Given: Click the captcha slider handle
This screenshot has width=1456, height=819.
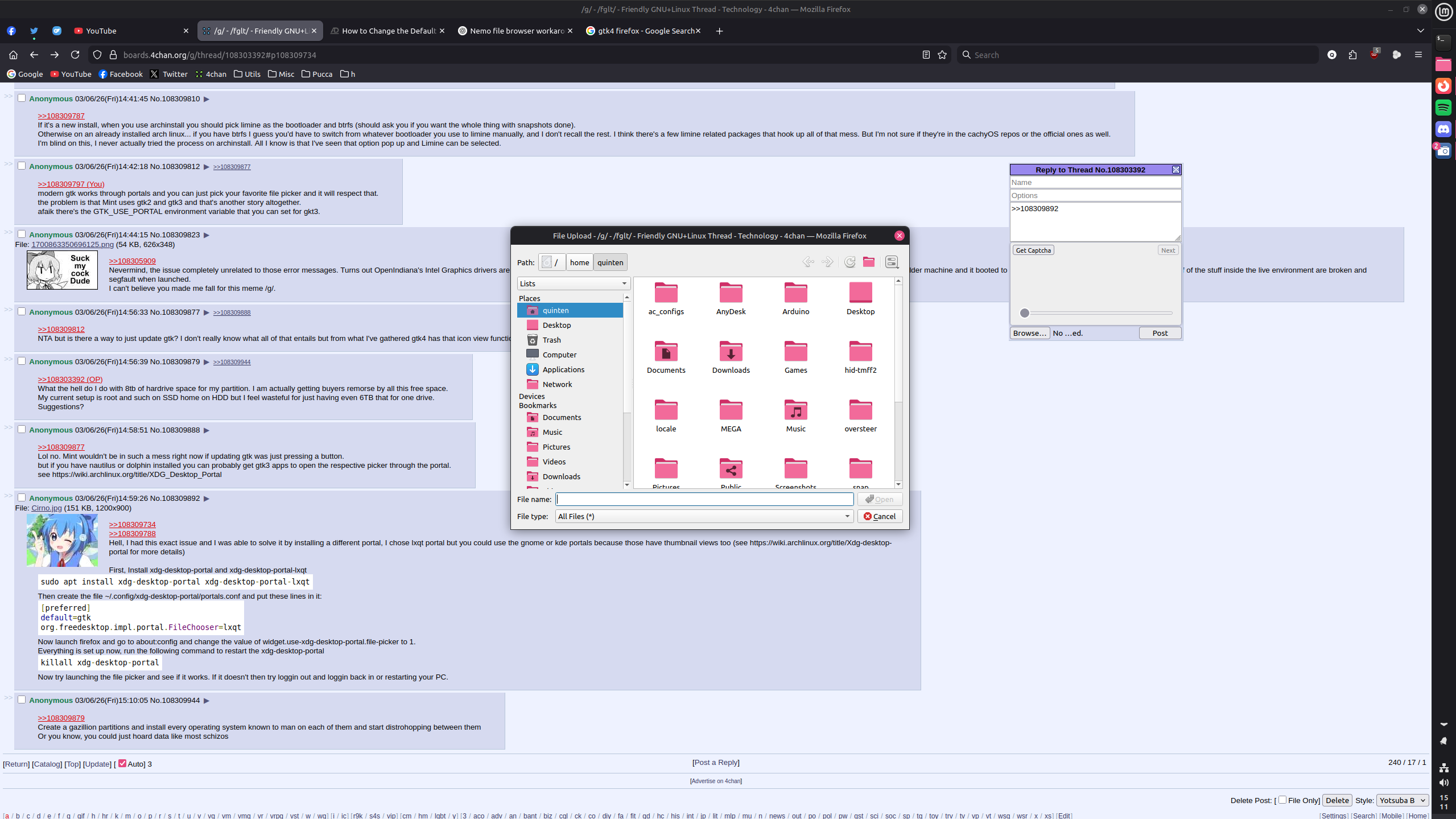Looking at the screenshot, I should coord(1024,313).
